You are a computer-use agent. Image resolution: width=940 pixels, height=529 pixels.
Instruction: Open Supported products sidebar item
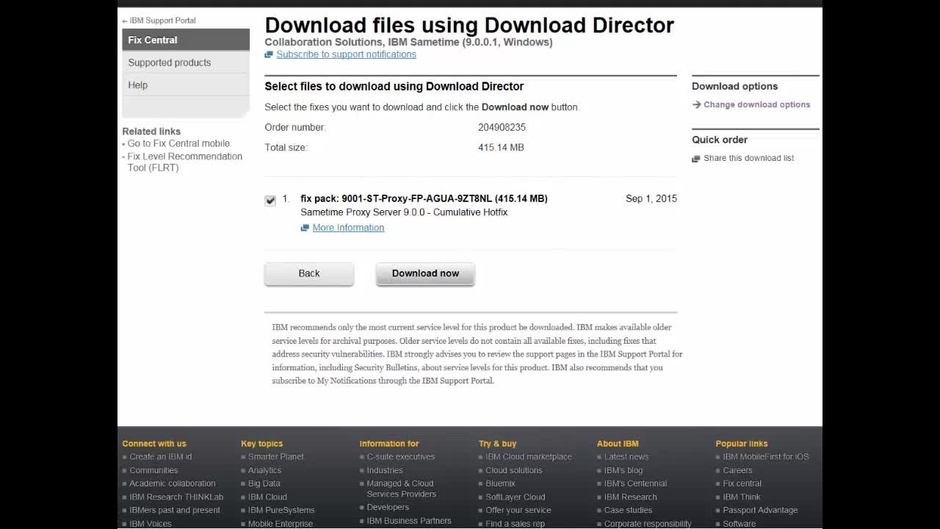(x=186, y=62)
